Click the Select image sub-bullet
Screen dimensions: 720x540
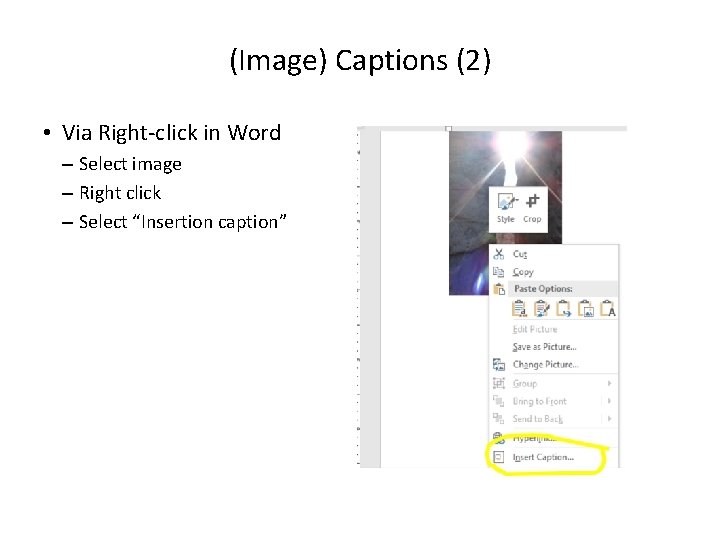click(130, 164)
